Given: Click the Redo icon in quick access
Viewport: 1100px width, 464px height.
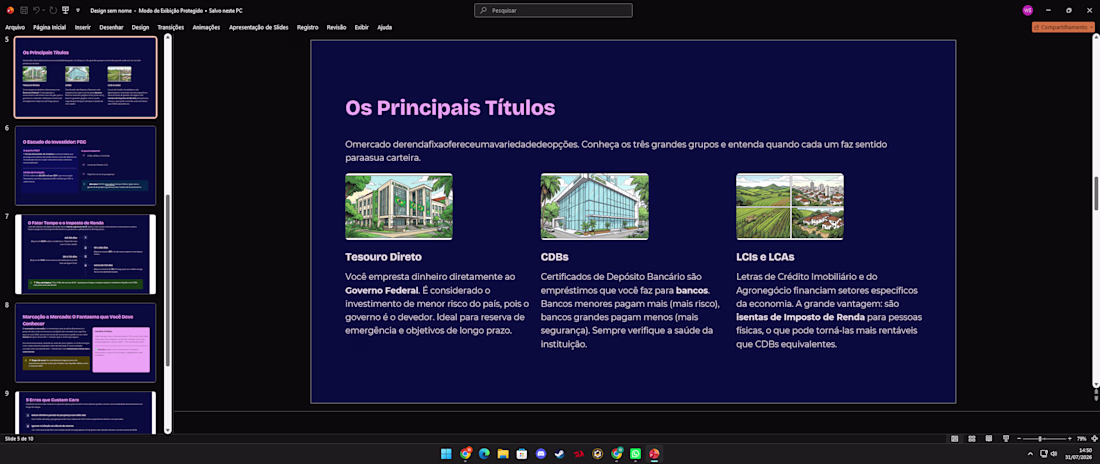Looking at the screenshot, I should (x=53, y=11).
